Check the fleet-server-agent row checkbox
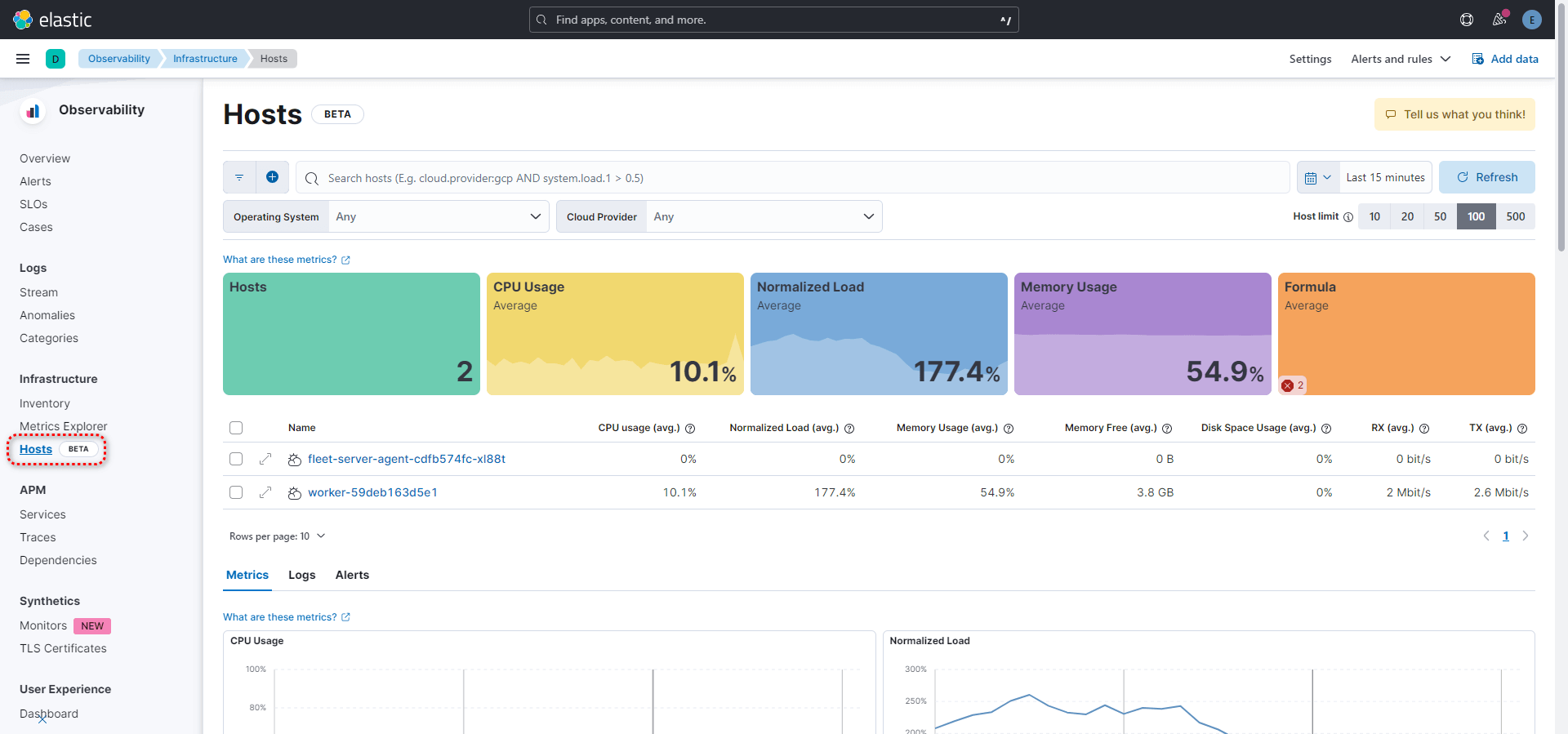This screenshot has height=734, width=1568. click(236, 459)
